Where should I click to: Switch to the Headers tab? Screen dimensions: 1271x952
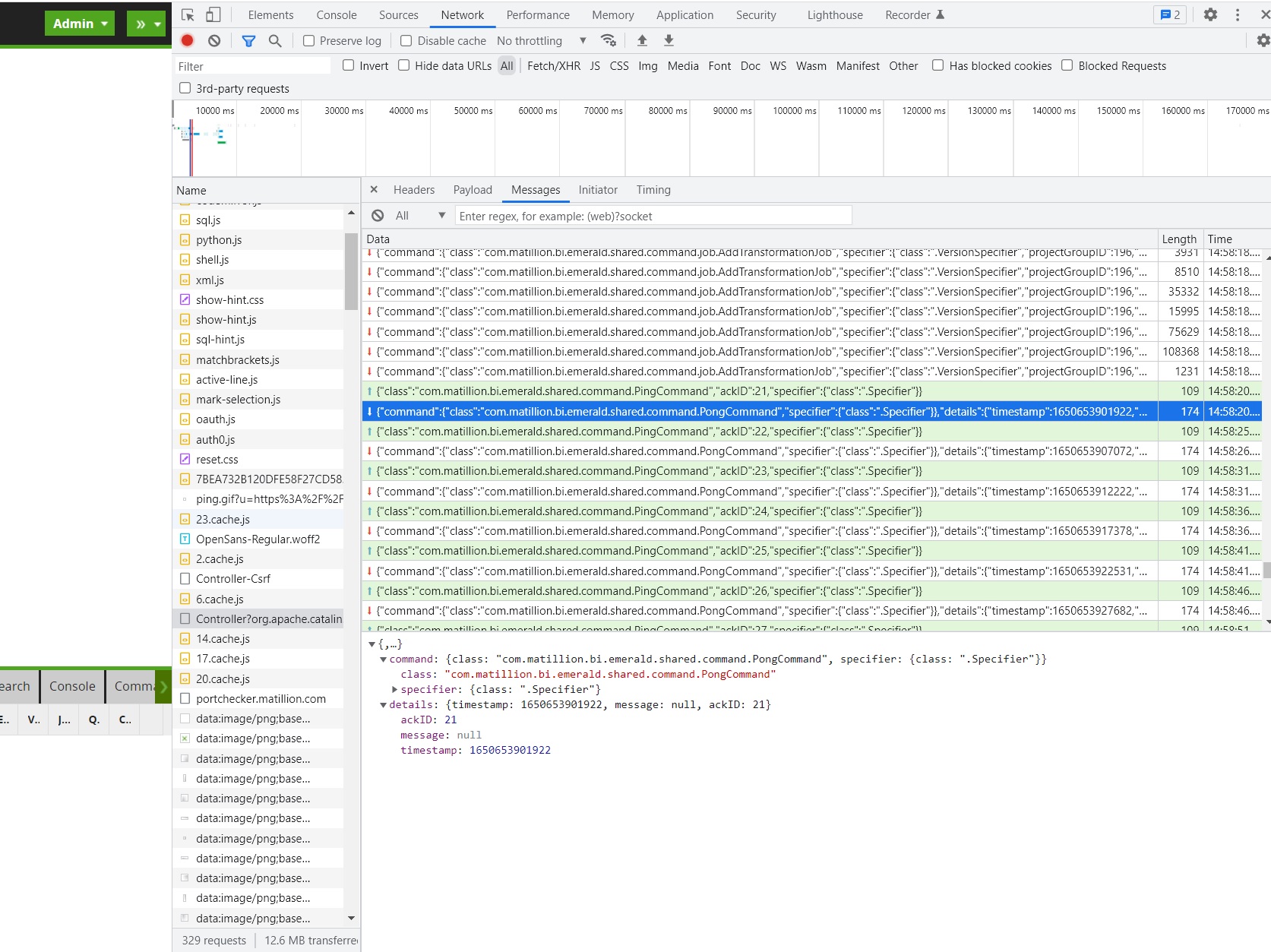[413, 190]
